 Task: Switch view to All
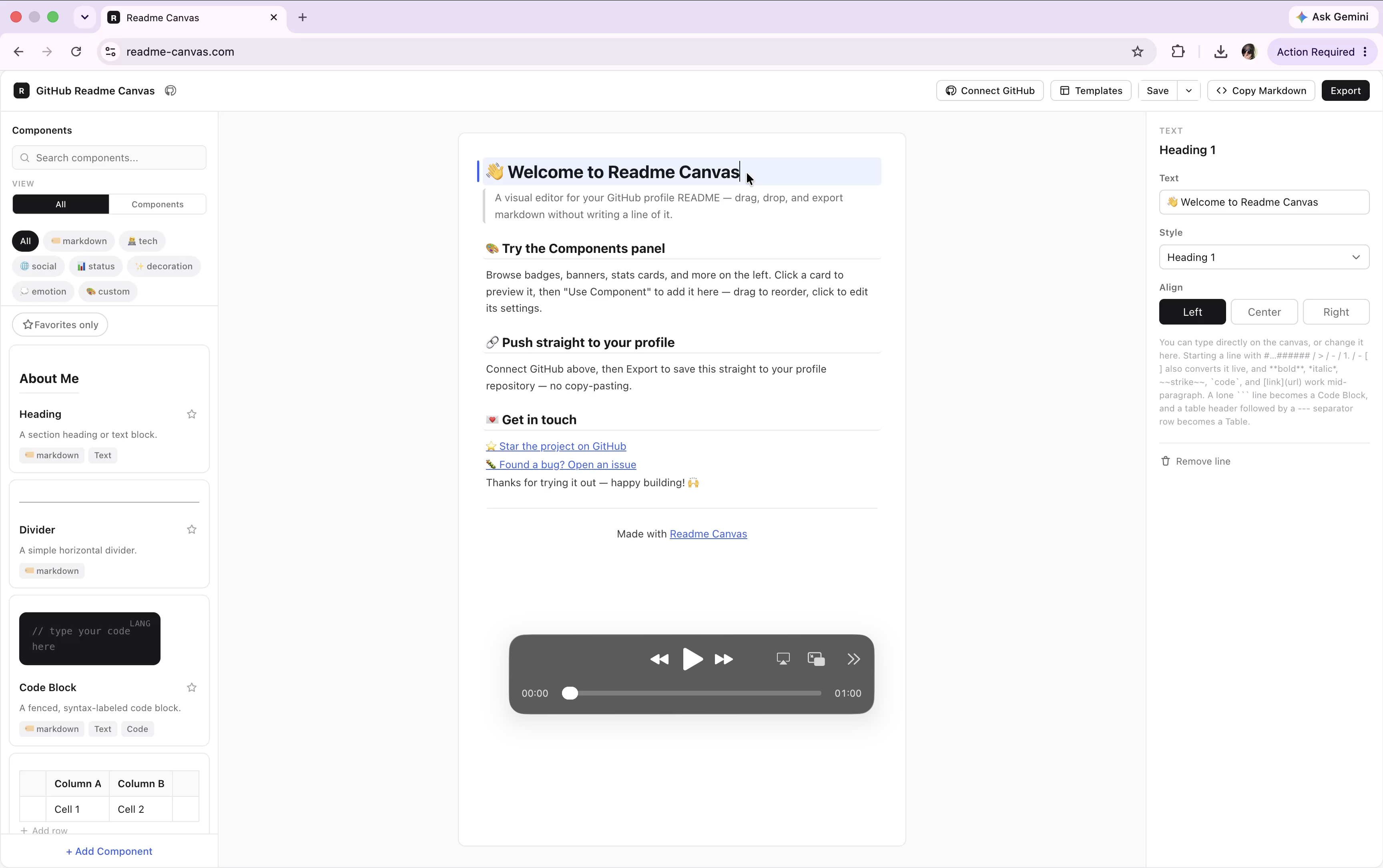point(61,204)
